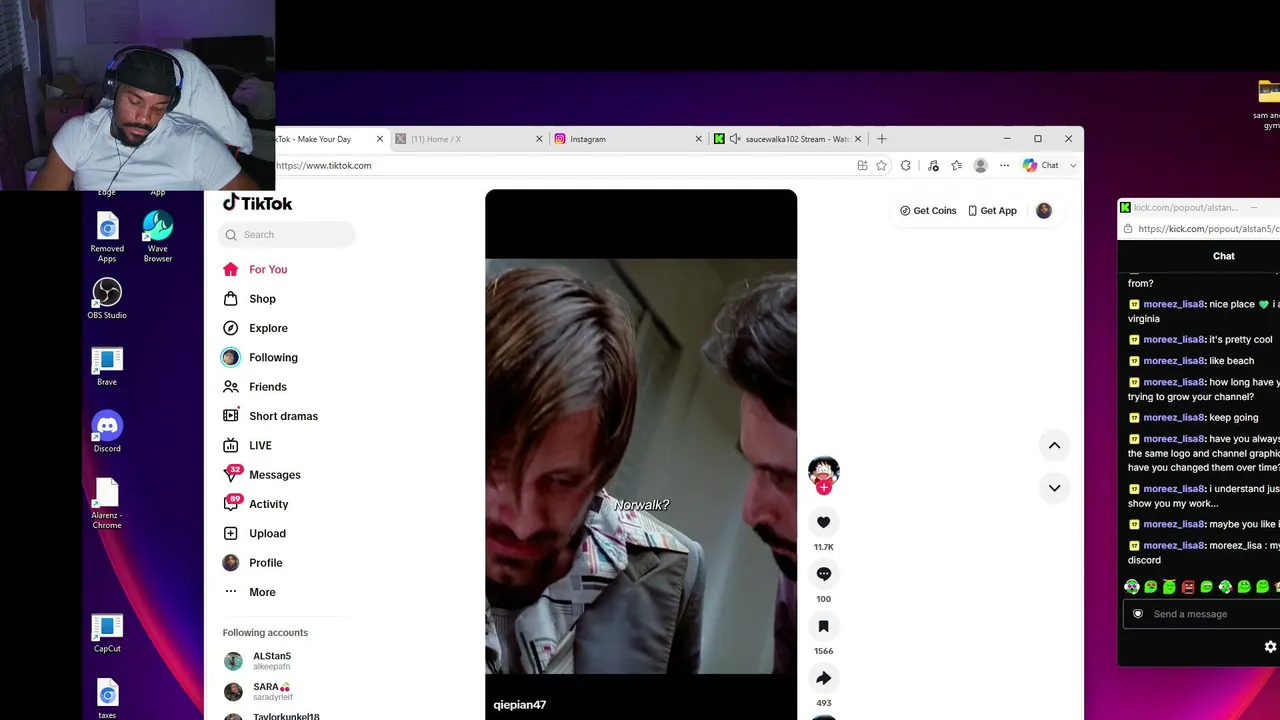Viewport: 1280px width, 720px height.
Task: Open Profile from the sidebar
Action: (252, 563)
